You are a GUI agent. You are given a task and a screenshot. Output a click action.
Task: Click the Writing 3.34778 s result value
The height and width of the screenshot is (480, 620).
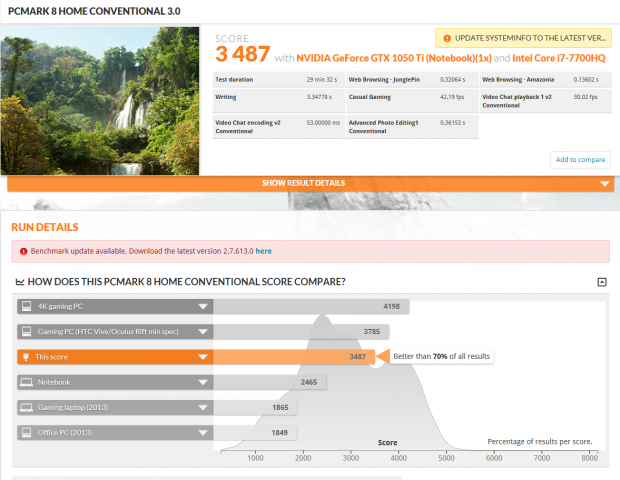pos(319,97)
